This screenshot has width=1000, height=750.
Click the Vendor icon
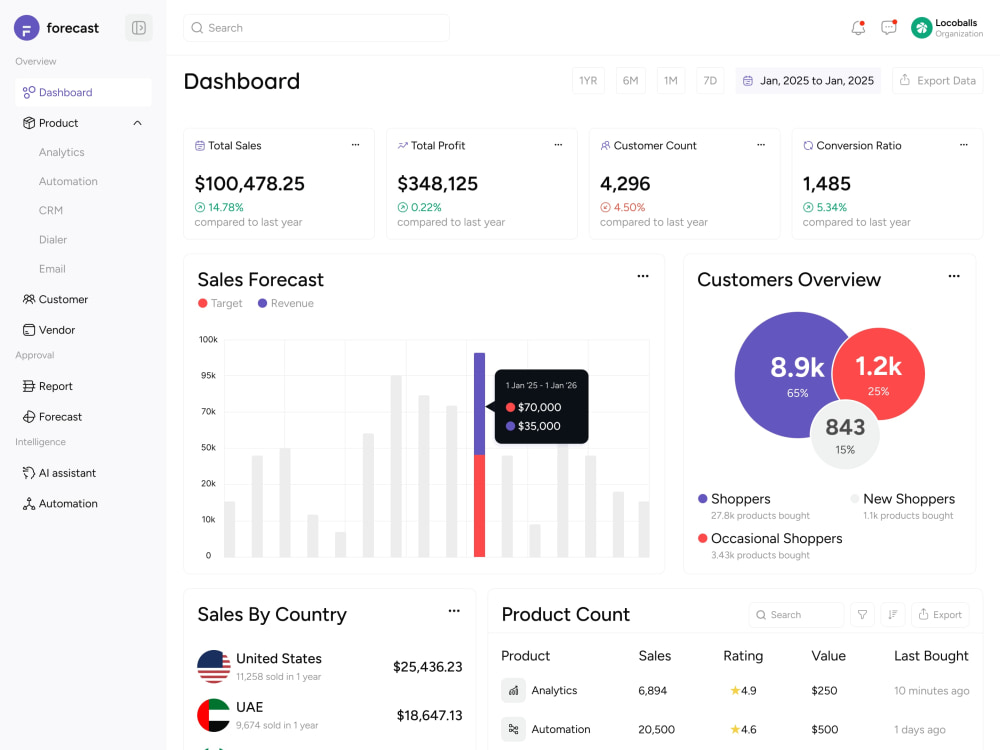pos(29,330)
